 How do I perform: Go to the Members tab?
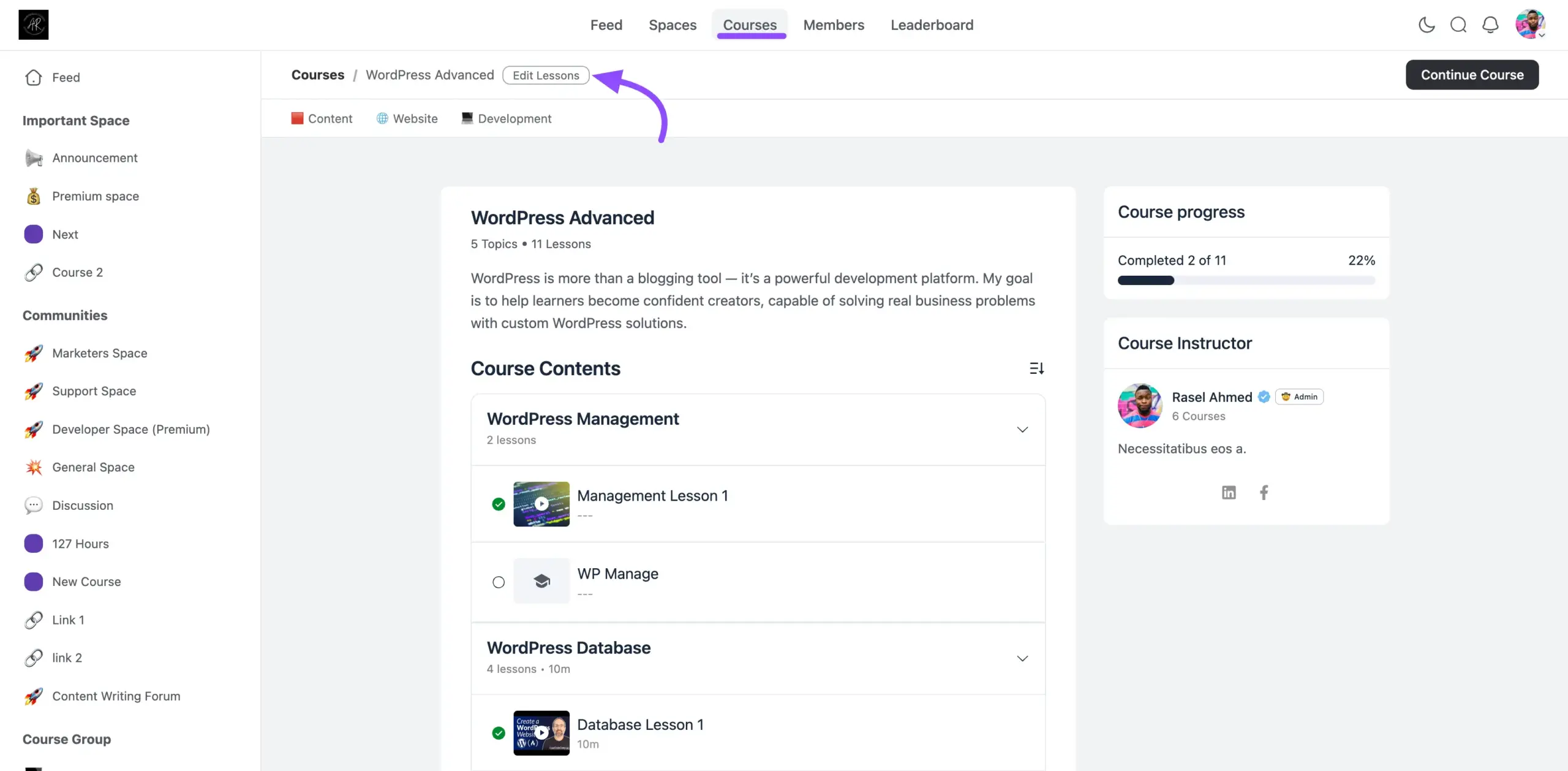click(x=834, y=25)
